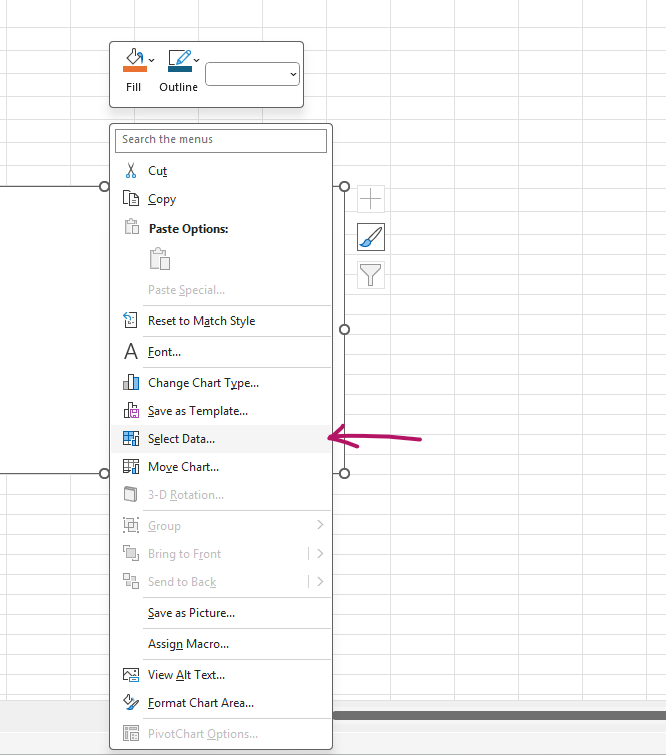Open the Font… dialog entry
The image size is (666, 755).
click(x=221, y=352)
